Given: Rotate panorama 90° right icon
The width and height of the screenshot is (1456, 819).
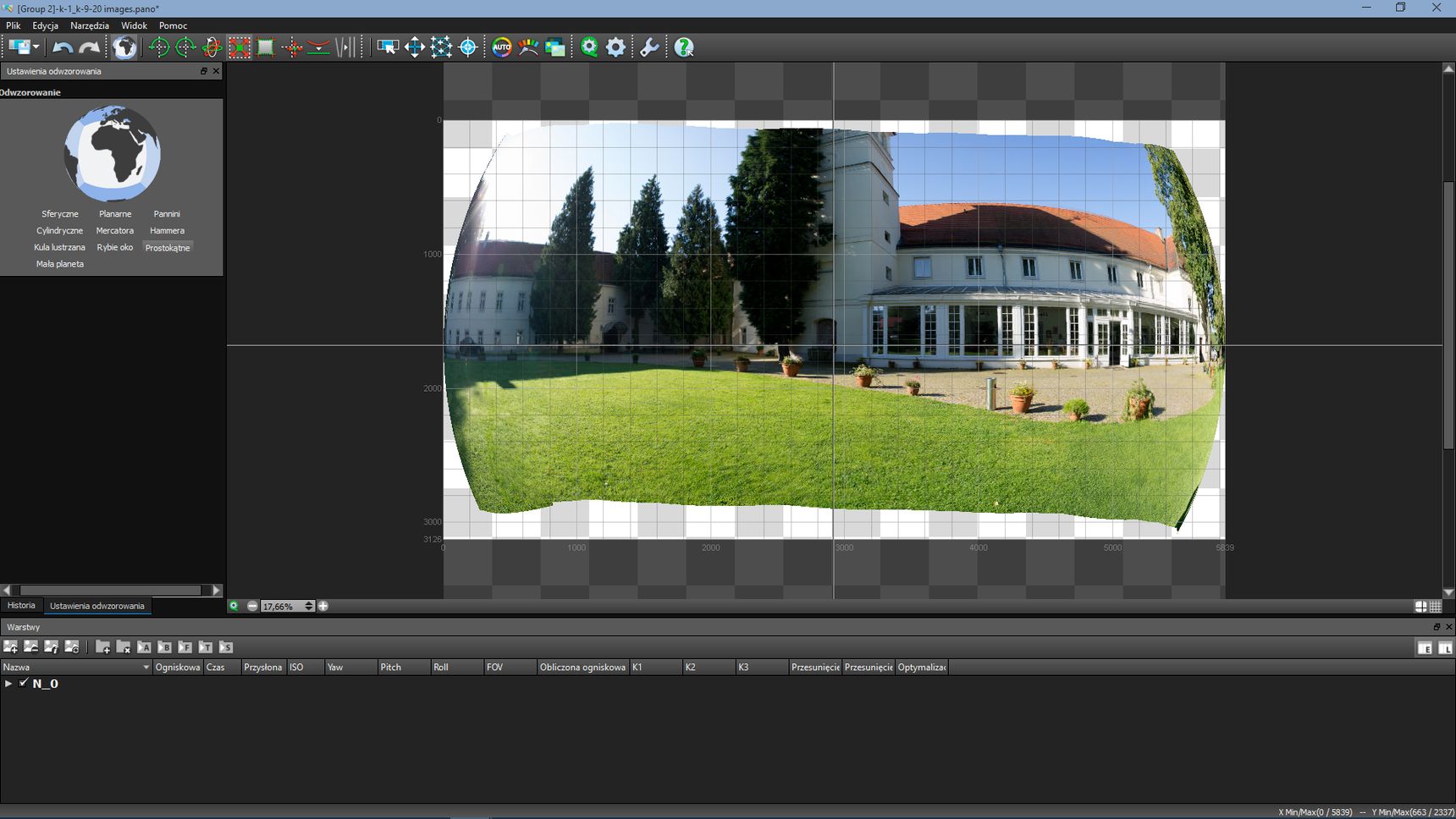Looking at the screenshot, I should click(x=185, y=47).
